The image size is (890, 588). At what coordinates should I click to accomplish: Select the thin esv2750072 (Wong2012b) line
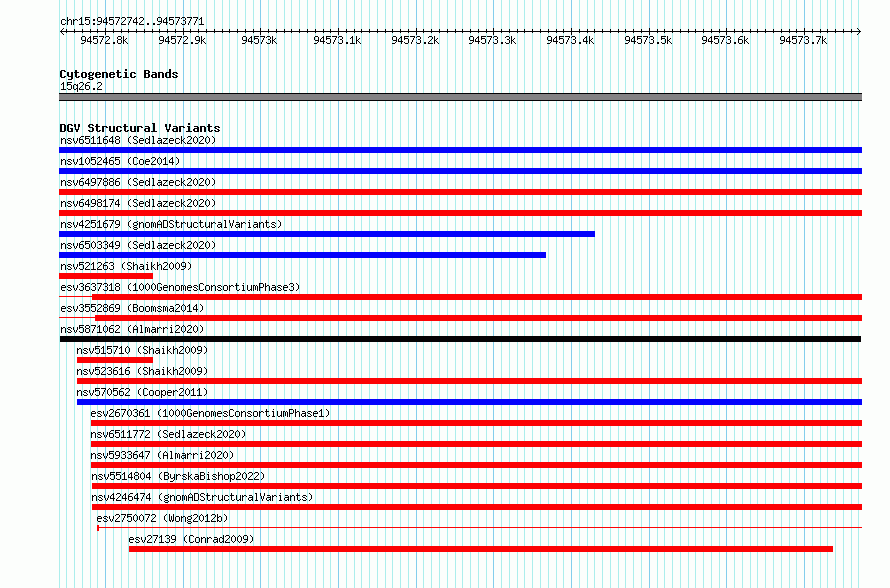coord(480,528)
